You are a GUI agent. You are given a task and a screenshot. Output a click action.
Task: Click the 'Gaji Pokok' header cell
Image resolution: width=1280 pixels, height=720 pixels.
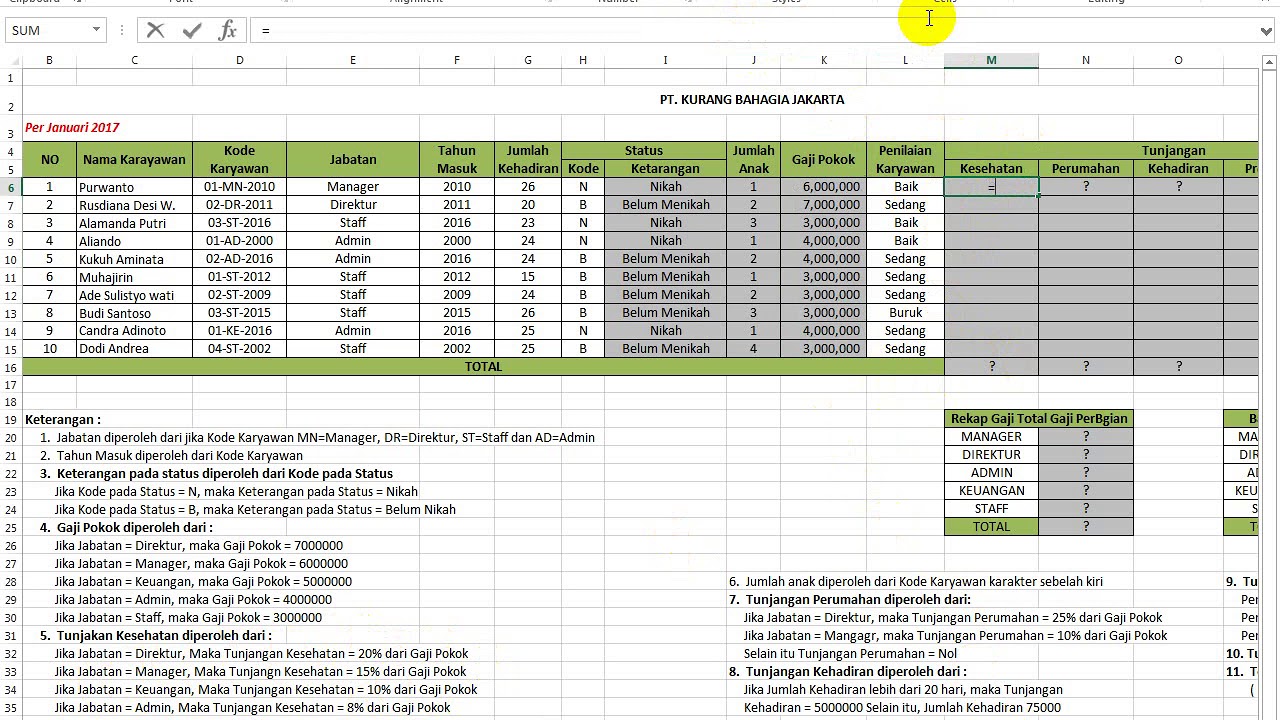(824, 160)
